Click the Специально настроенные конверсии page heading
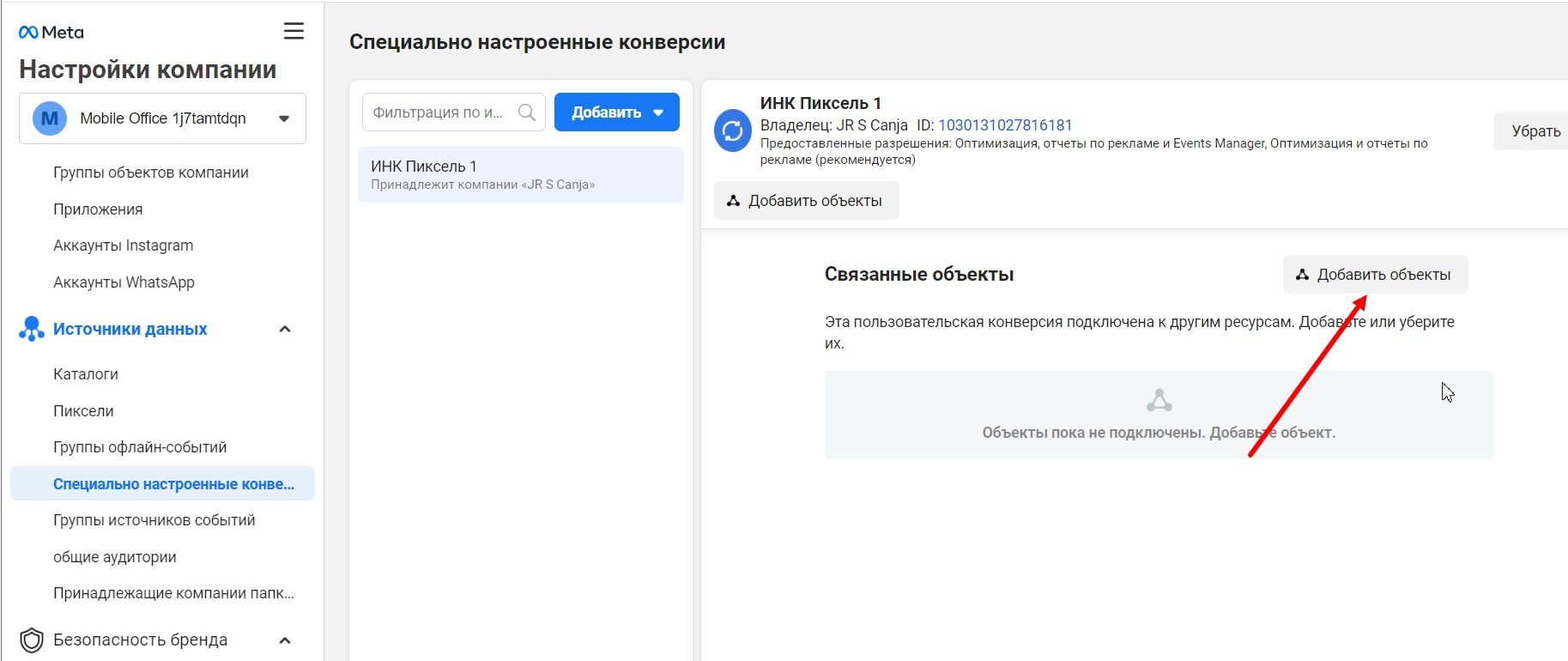The width and height of the screenshot is (1568, 661). [x=537, y=42]
